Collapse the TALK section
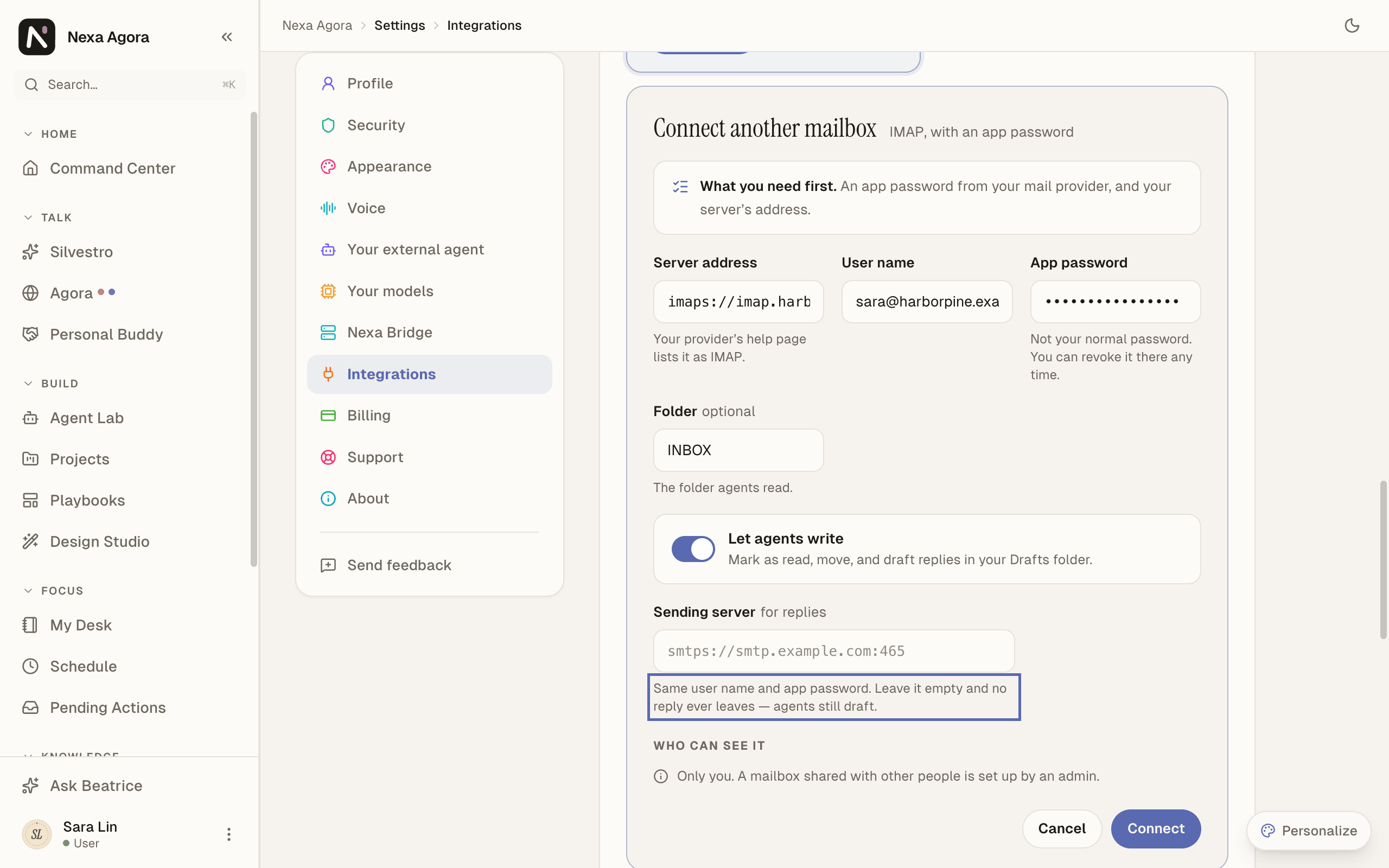Viewport: 1389px width, 868px height. click(x=48, y=218)
